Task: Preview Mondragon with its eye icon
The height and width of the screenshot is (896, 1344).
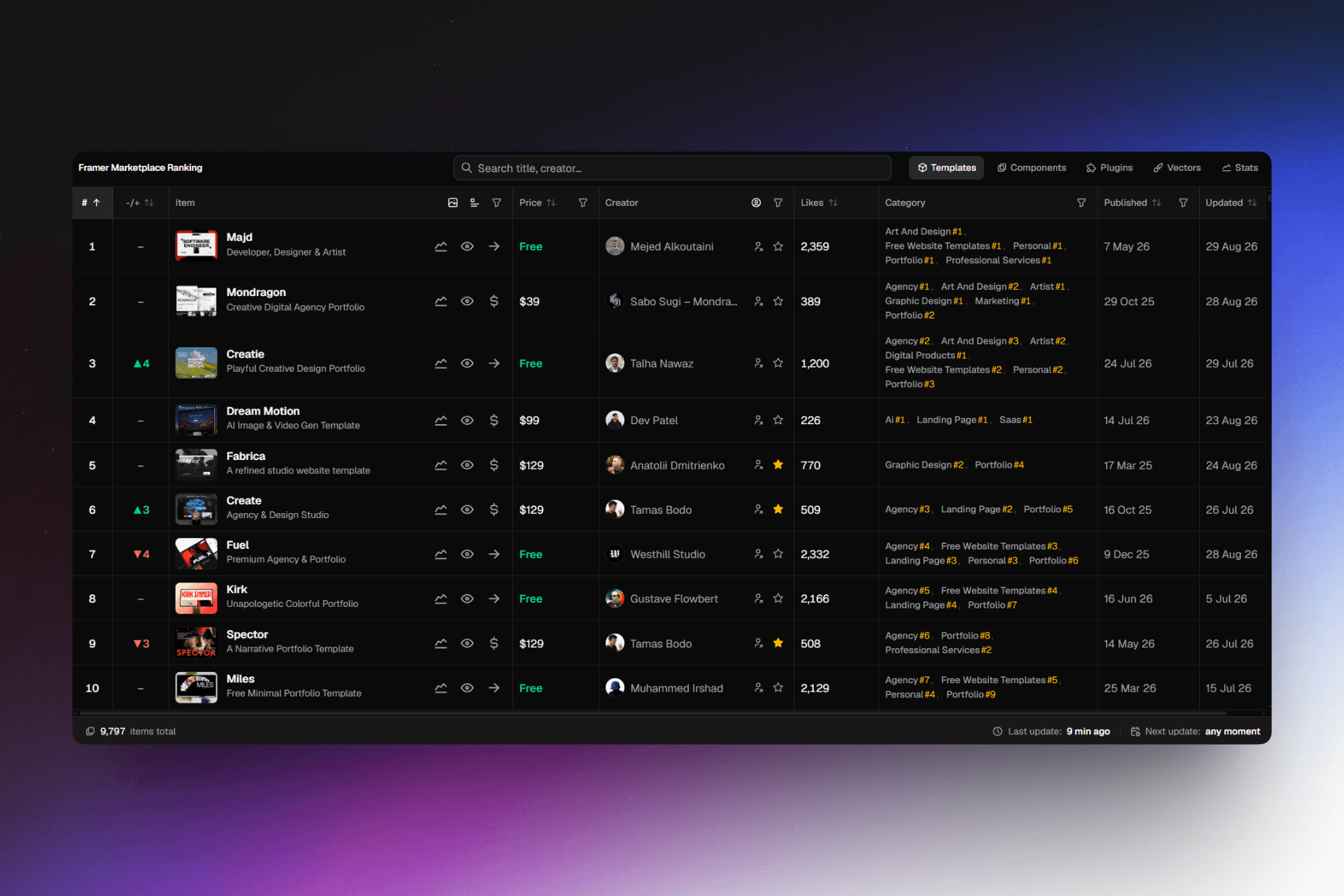Action: [x=467, y=301]
